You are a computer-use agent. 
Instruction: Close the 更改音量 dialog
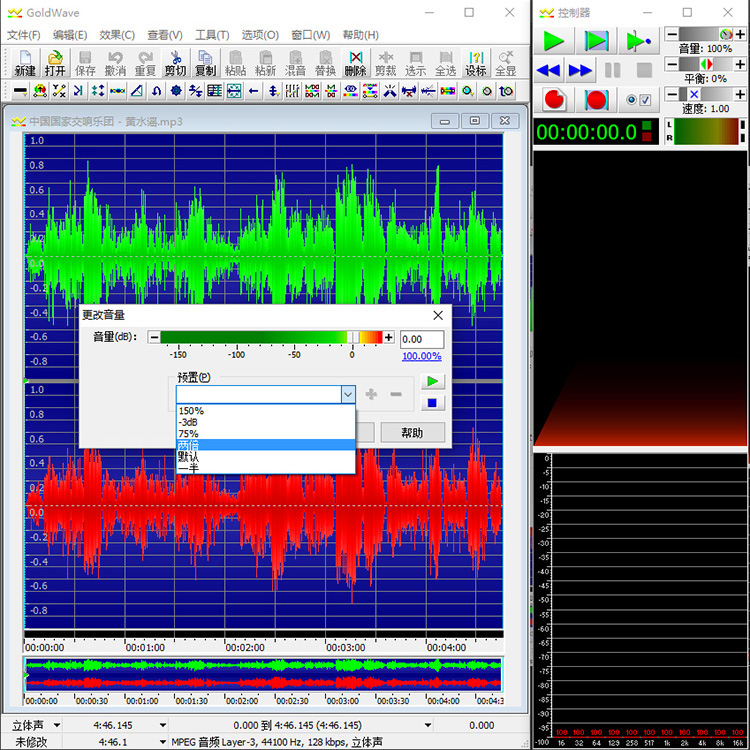[x=438, y=315]
